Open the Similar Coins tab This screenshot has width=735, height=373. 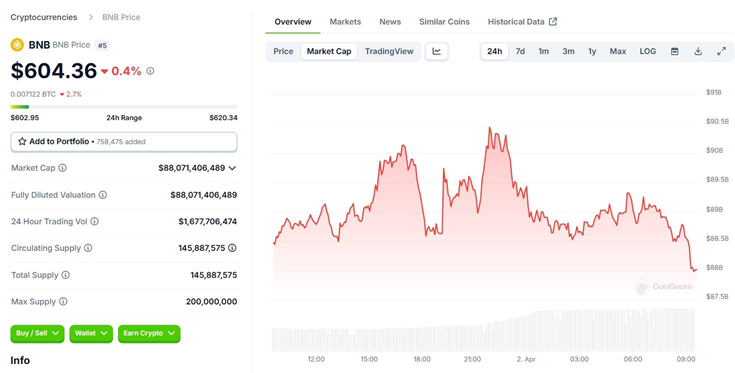(444, 22)
